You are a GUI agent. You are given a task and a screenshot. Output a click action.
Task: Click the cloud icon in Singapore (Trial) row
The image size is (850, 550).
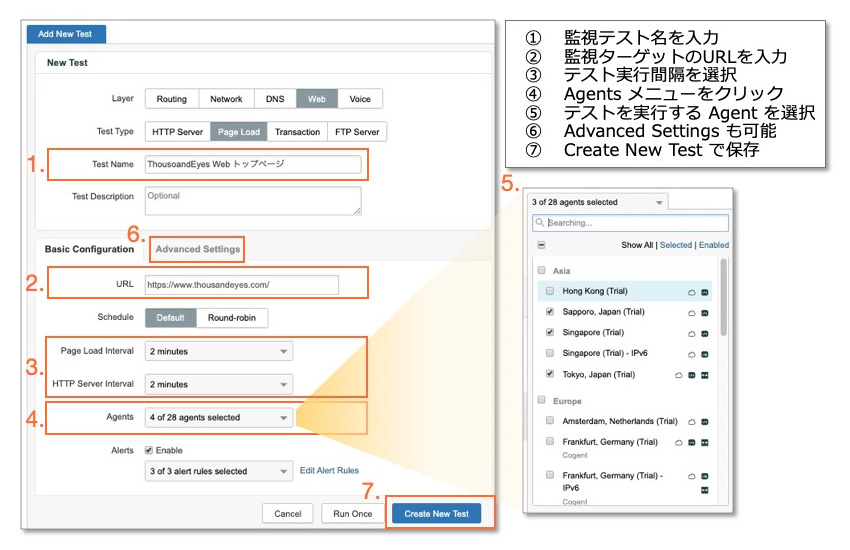pyautogui.click(x=690, y=333)
